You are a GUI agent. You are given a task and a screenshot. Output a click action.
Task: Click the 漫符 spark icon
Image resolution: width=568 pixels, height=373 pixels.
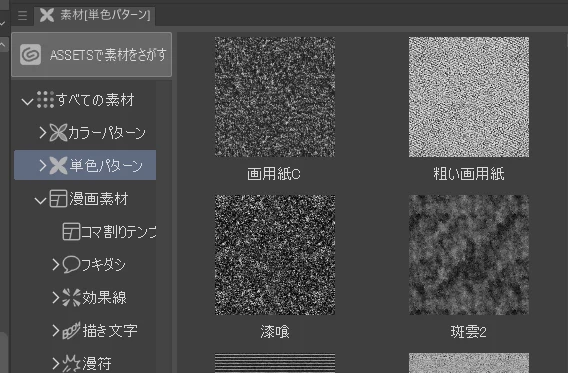tap(71, 363)
